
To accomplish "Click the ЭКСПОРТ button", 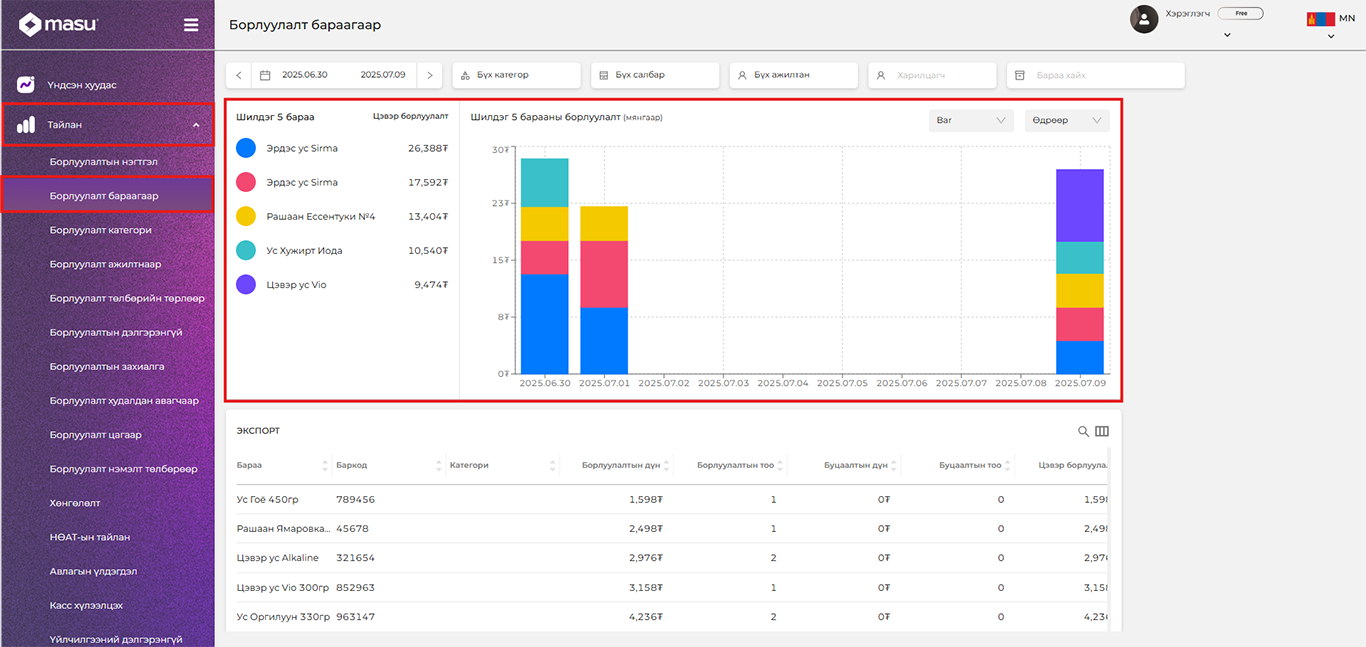I will point(258,431).
